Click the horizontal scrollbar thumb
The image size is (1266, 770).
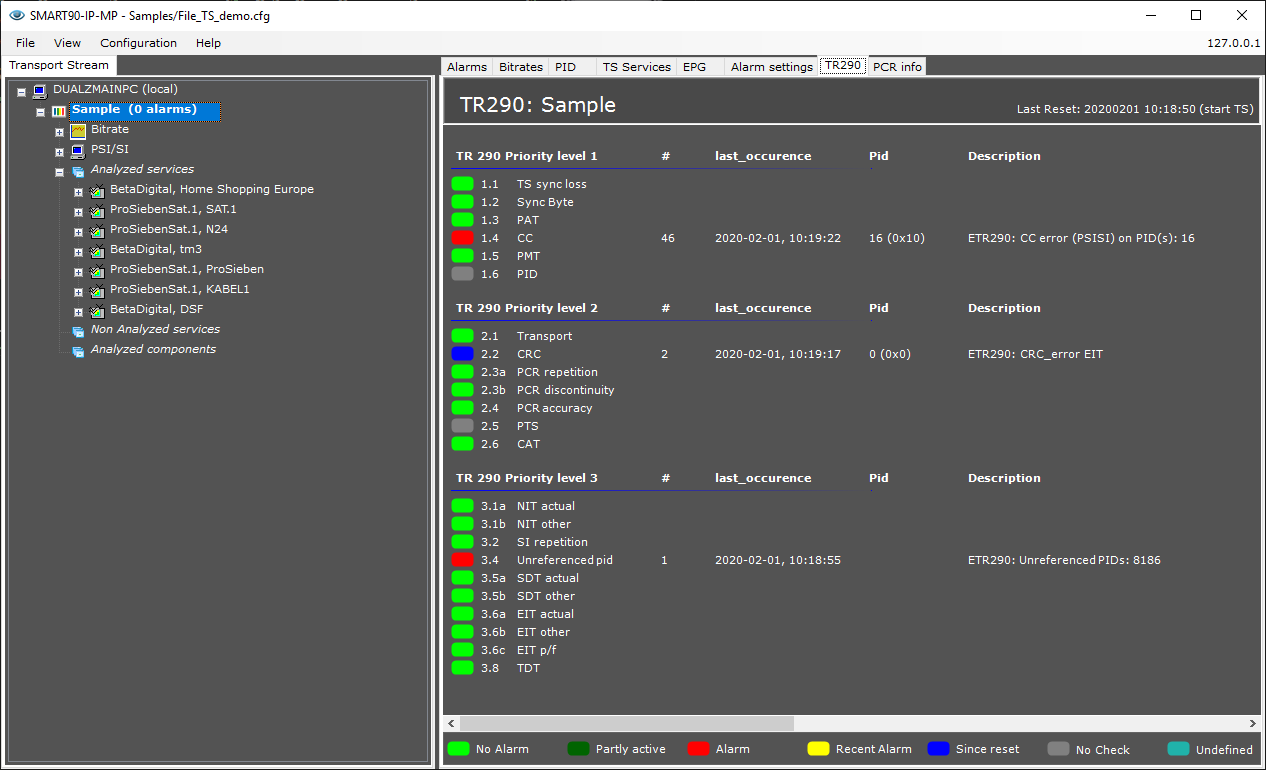(627, 723)
